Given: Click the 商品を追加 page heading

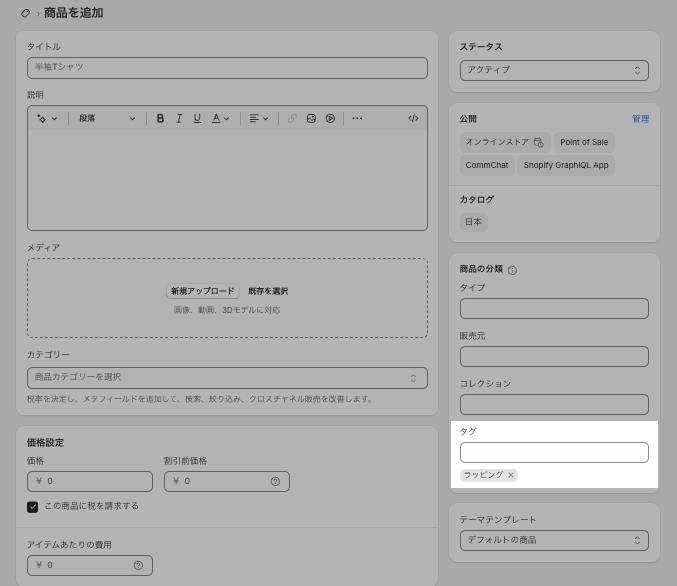Looking at the screenshot, I should pyautogui.click(x=73, y=13).
